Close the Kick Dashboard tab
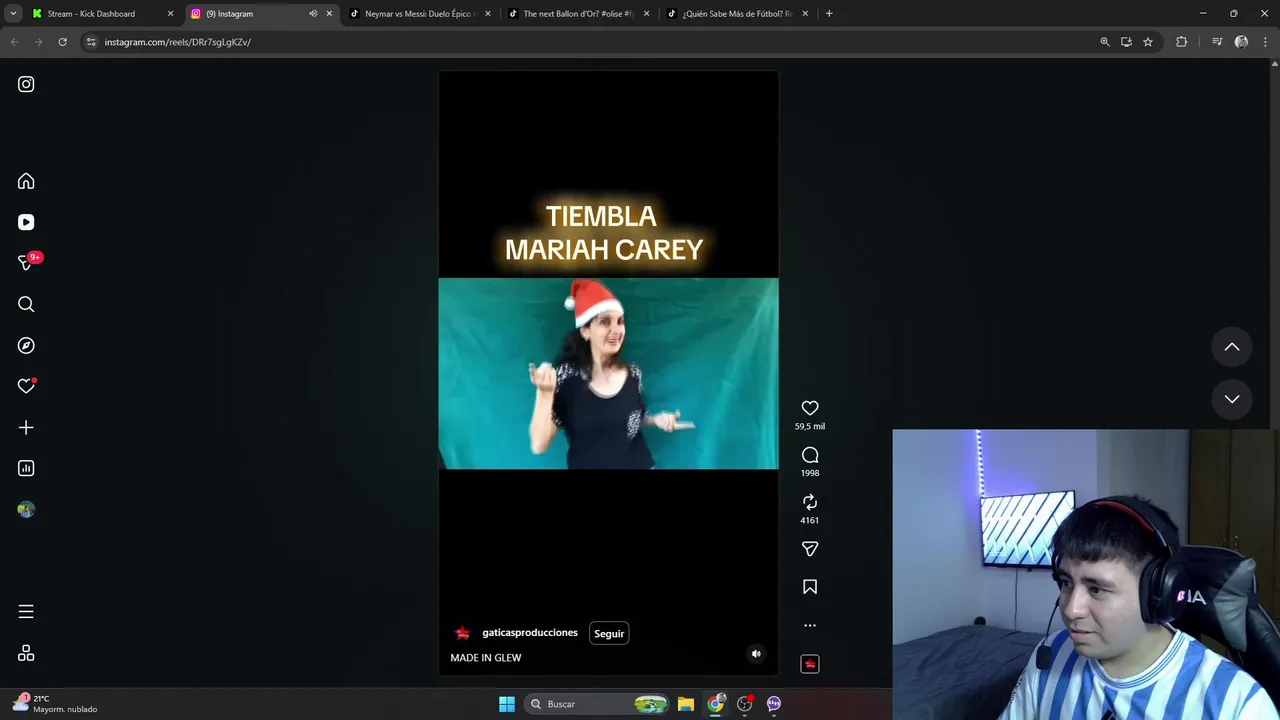The width and height of the screenshot is (1280, 720). coord(170,14)
